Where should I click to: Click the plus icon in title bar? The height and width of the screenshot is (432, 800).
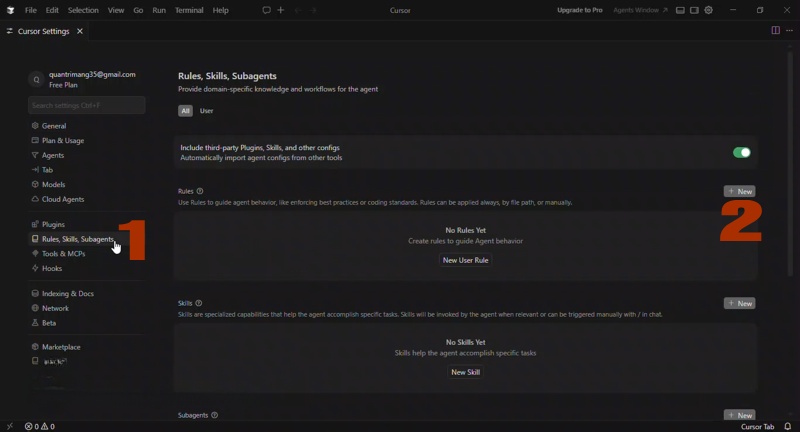pyautogui.click(x=281, y=10)
